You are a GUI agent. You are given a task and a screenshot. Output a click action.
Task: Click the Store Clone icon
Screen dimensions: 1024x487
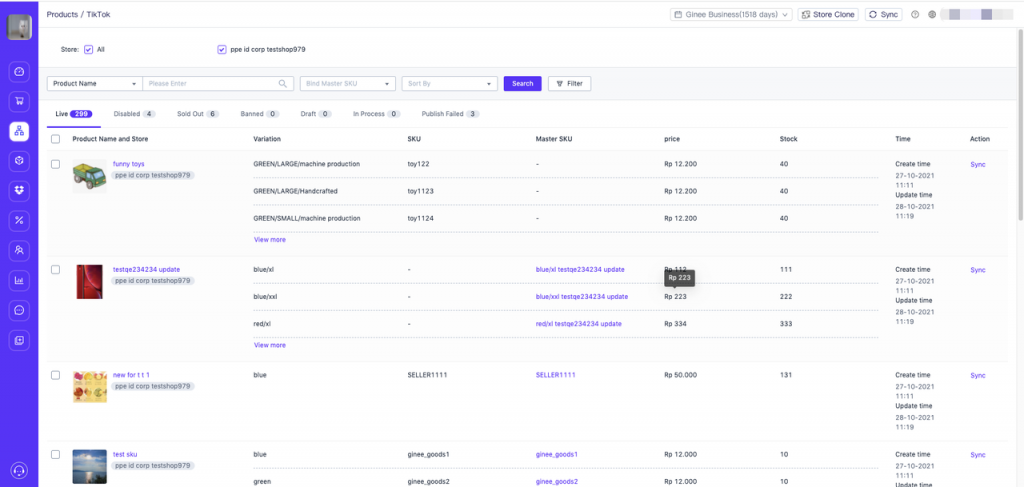(806, 14)
